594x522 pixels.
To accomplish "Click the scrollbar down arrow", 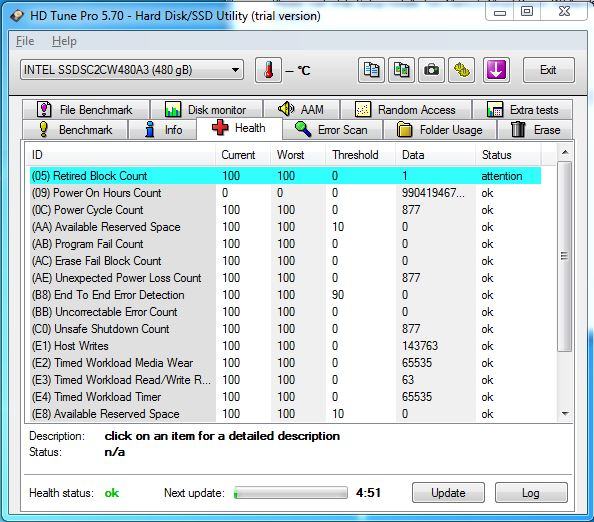I will [x=565, y=414].
